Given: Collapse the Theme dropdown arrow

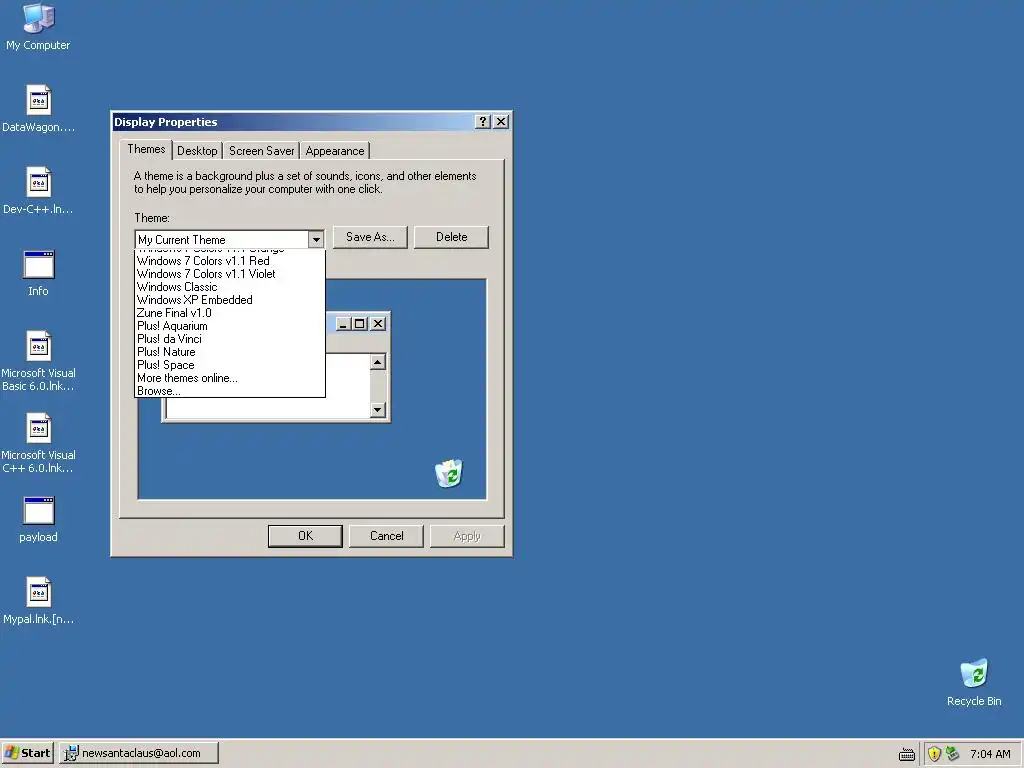Looking at the screenshot, I should tap(316, 240).
